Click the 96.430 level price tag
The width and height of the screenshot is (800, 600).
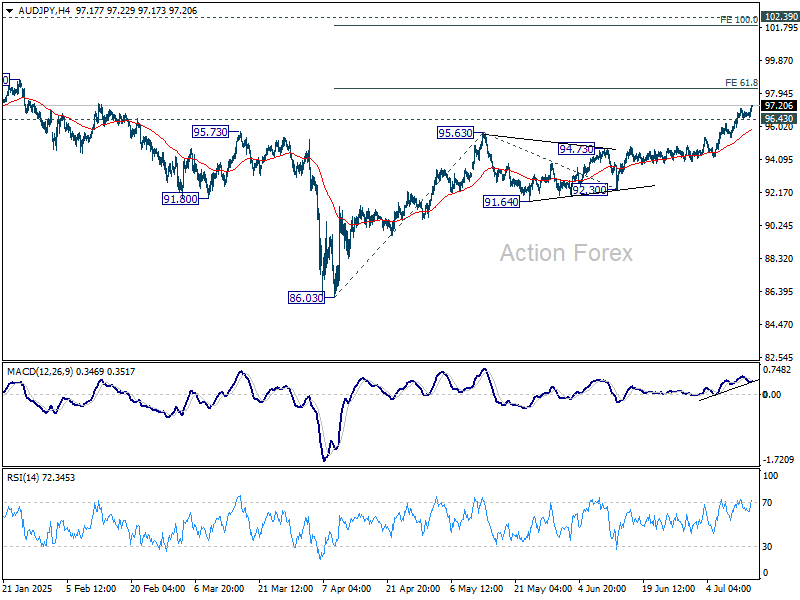coord(779,119)
